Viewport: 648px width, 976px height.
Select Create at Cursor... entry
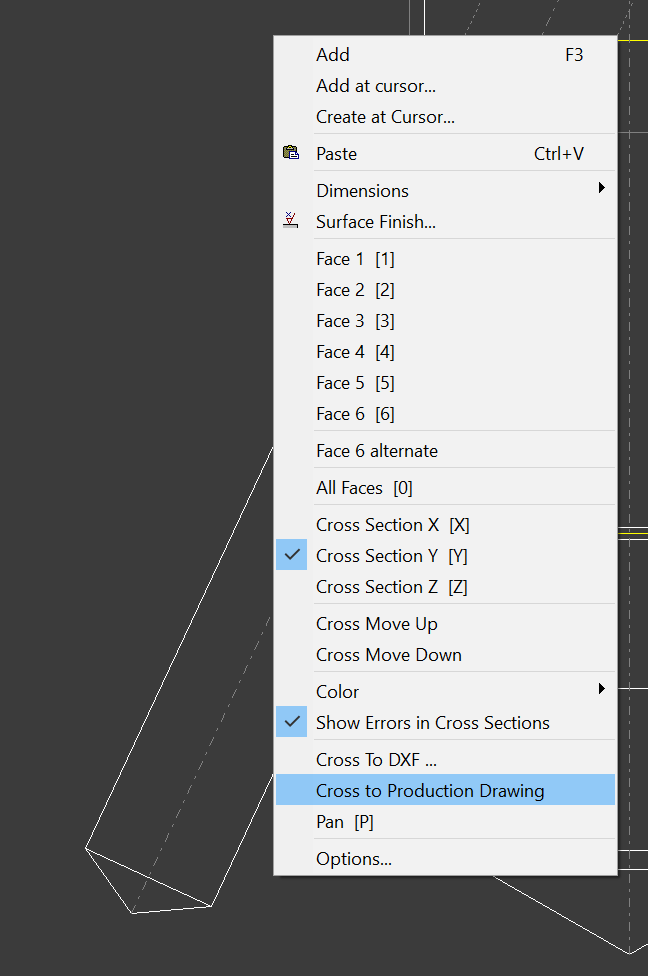tap(445, 117)
